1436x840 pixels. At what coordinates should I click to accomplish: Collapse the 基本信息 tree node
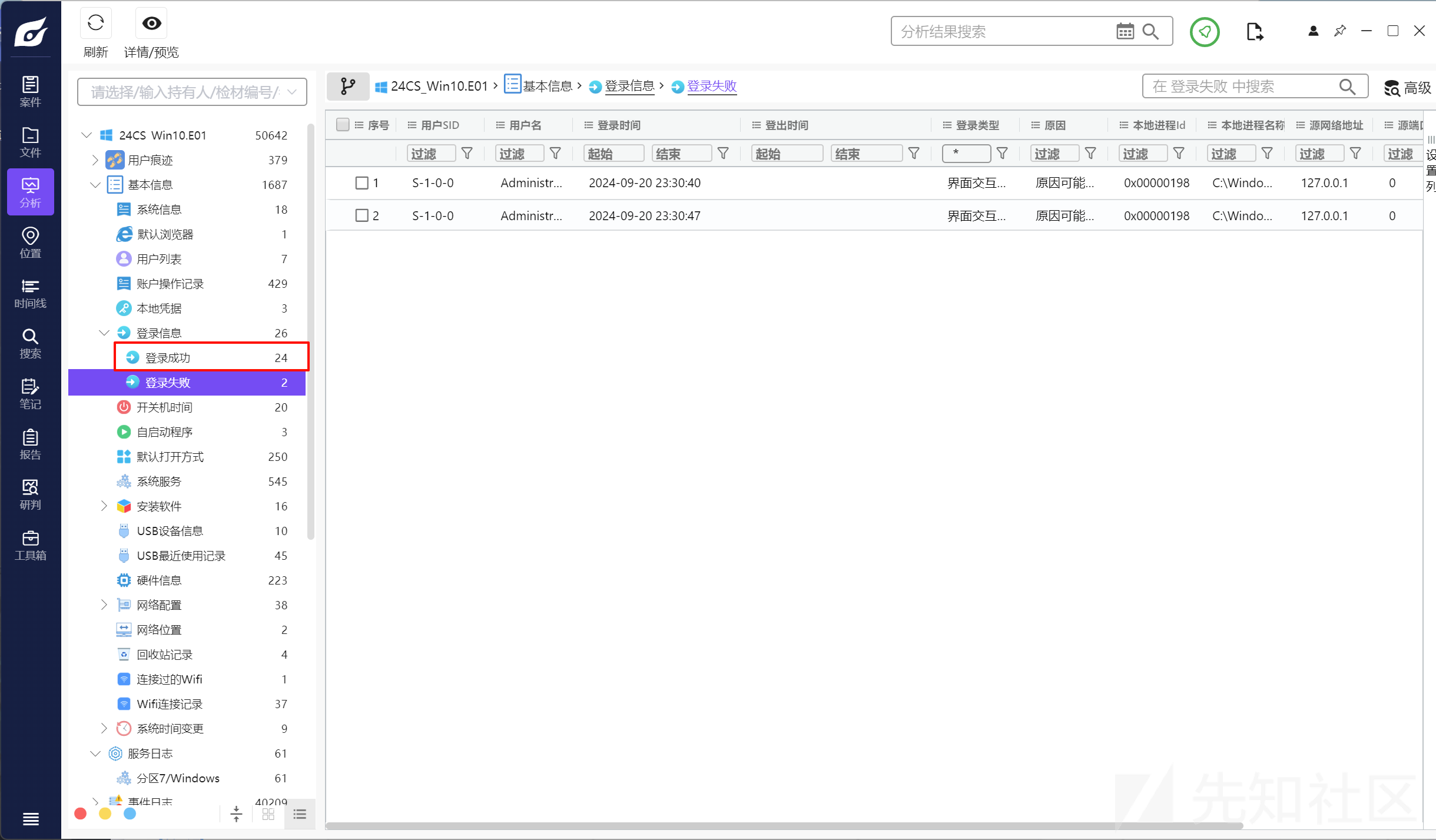coord(95,185)
